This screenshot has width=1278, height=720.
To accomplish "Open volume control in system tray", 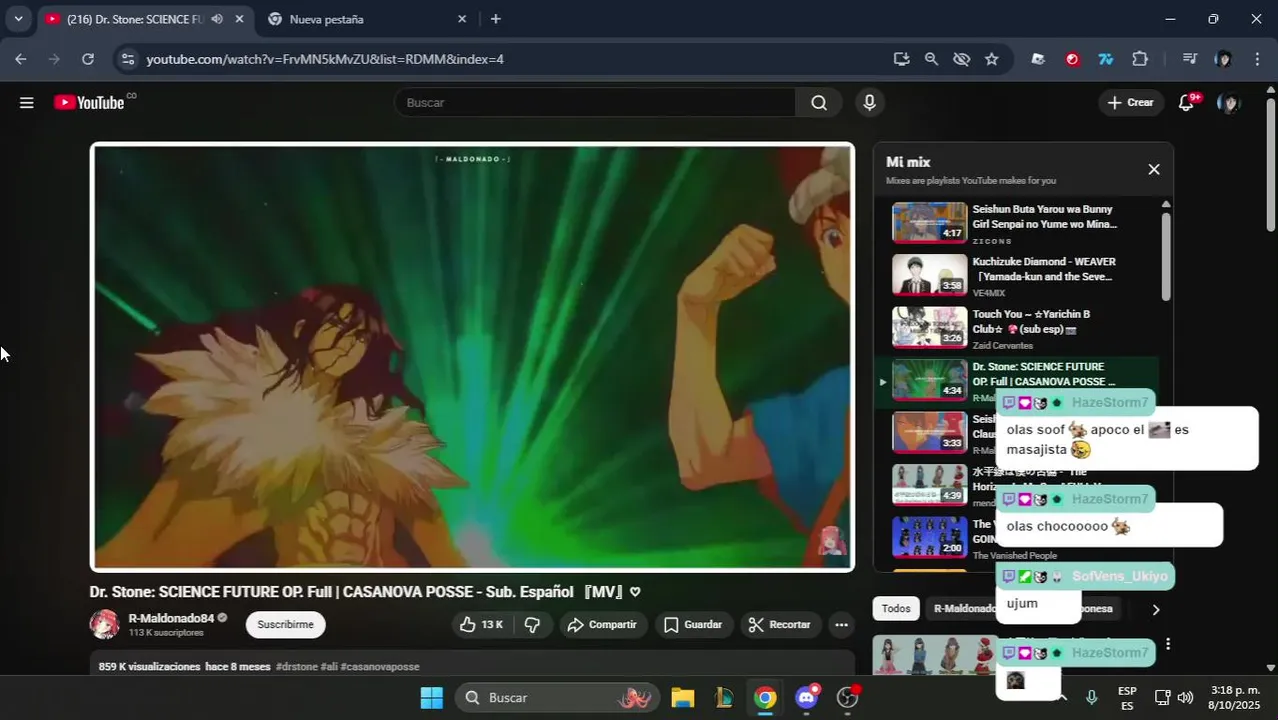I will (x=1186, y=698).
